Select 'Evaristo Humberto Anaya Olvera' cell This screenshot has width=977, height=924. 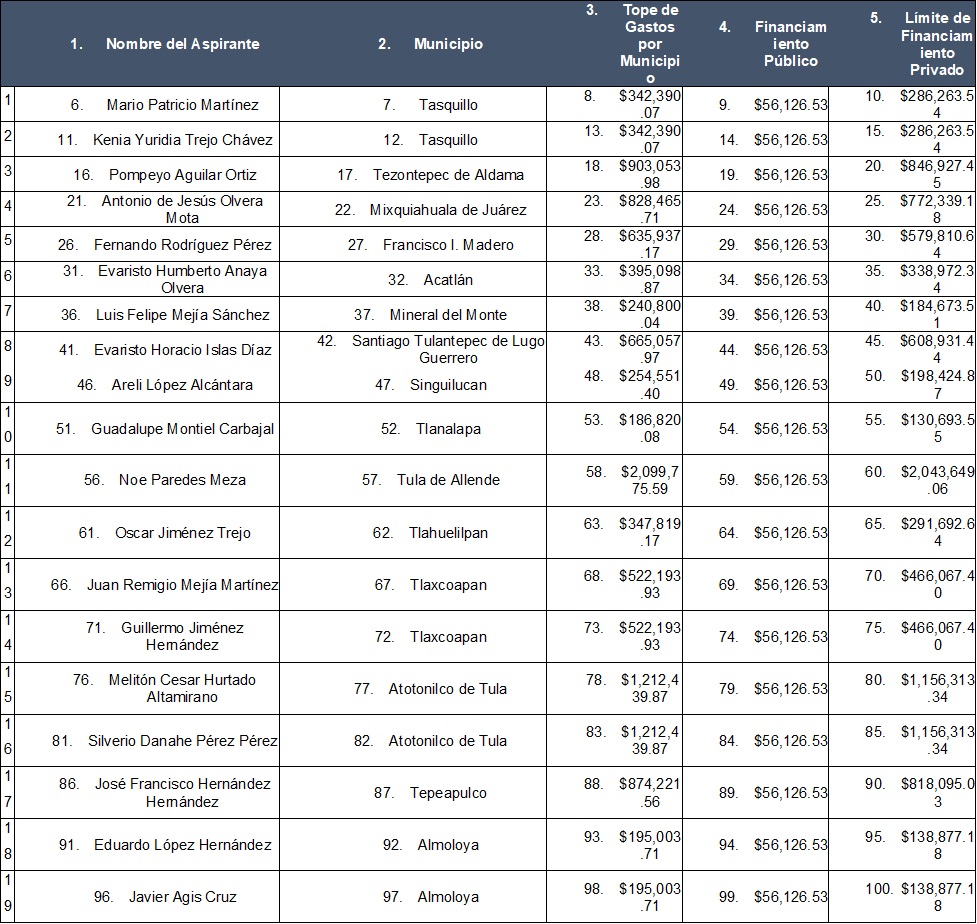(183, 279)
